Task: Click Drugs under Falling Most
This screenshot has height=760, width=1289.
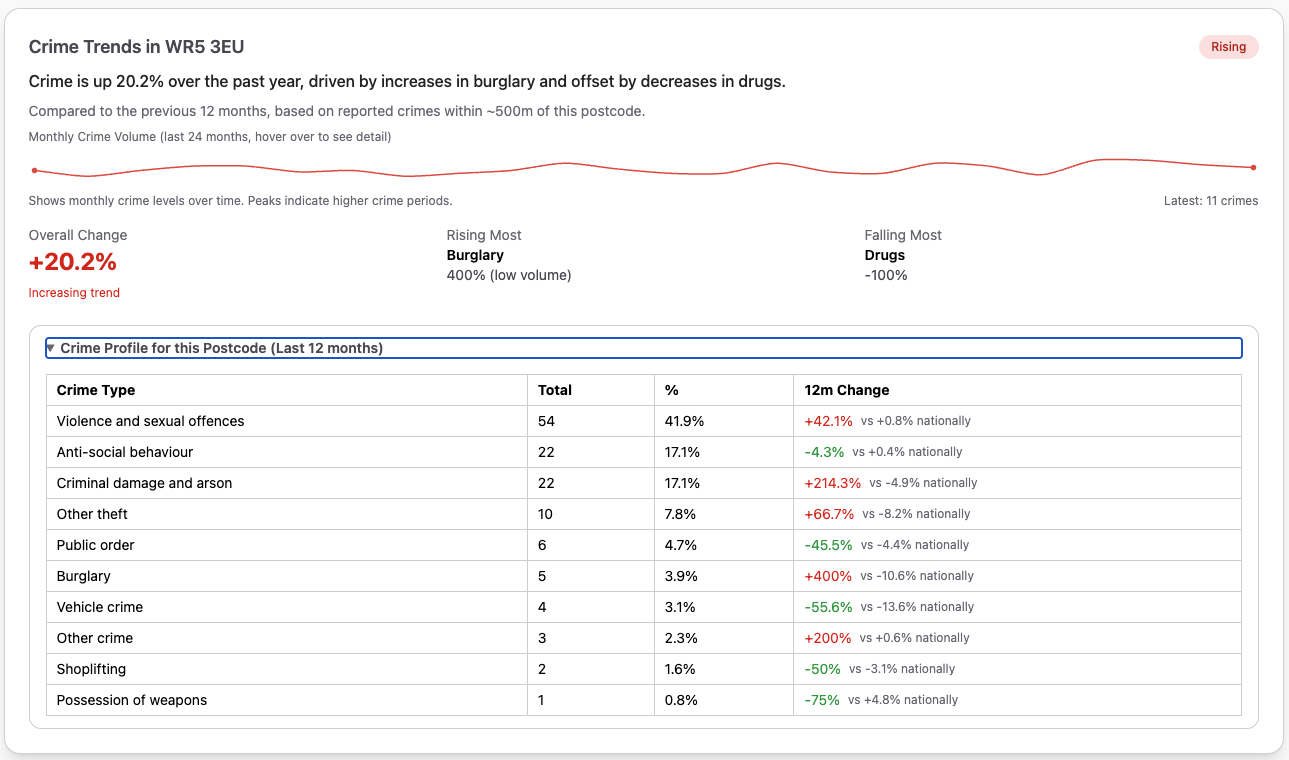Action: [884, 255]
